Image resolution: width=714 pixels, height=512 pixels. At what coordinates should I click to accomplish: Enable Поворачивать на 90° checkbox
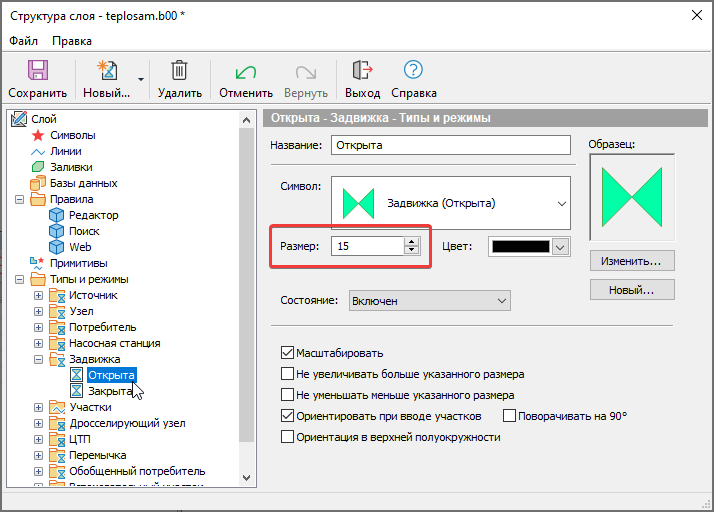(509, 416)
